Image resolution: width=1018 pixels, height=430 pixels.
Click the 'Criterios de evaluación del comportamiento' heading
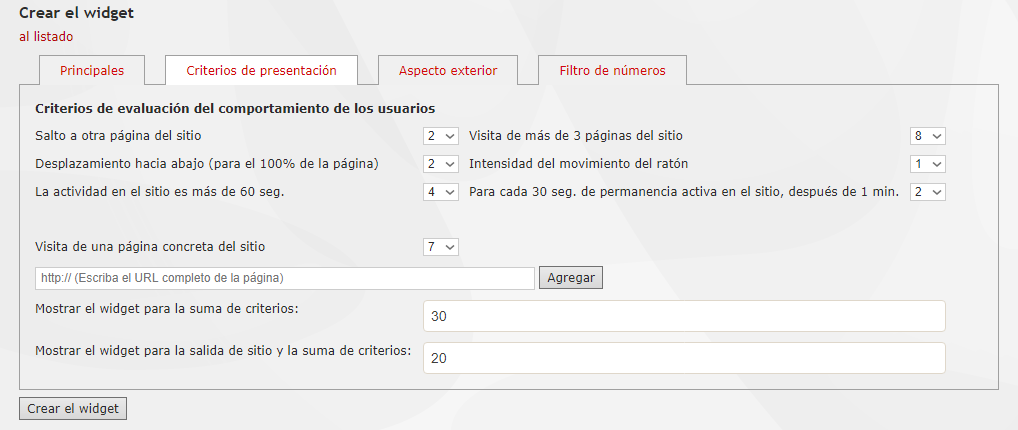click(x=235, y=108)
